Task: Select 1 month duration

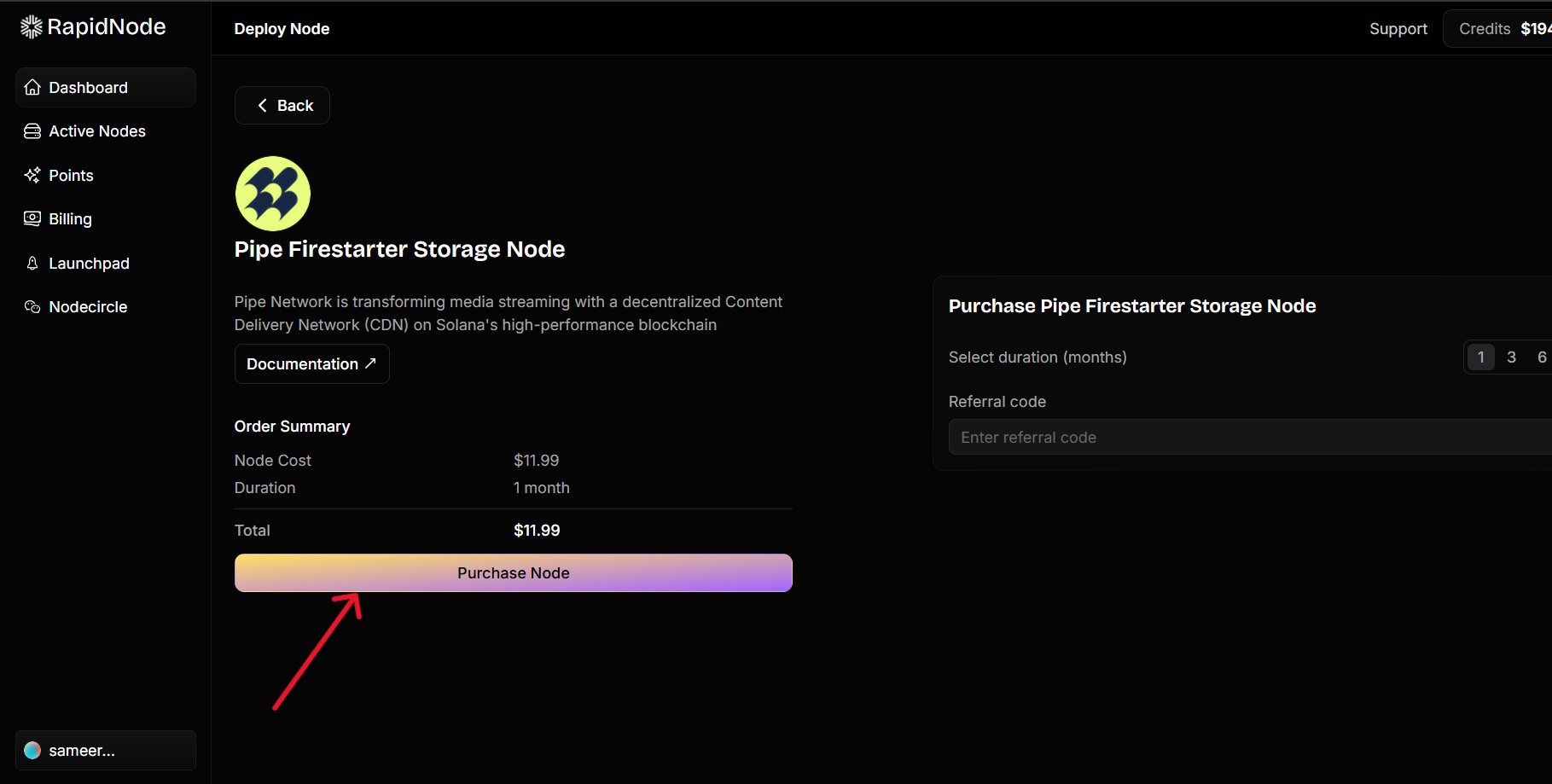Action: [1480, 357]
